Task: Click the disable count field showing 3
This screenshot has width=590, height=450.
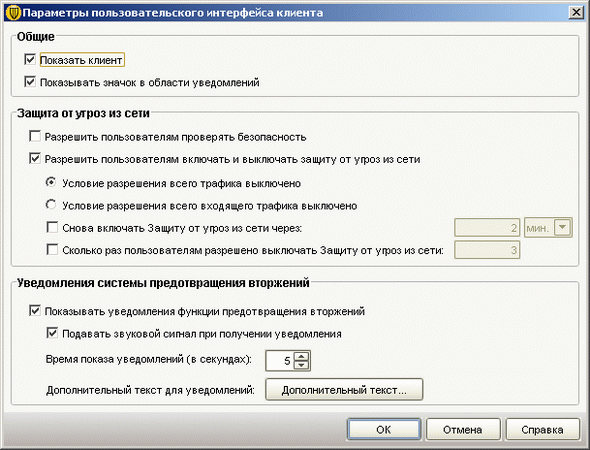Action: pyautogui.click(x=487, y=250)
